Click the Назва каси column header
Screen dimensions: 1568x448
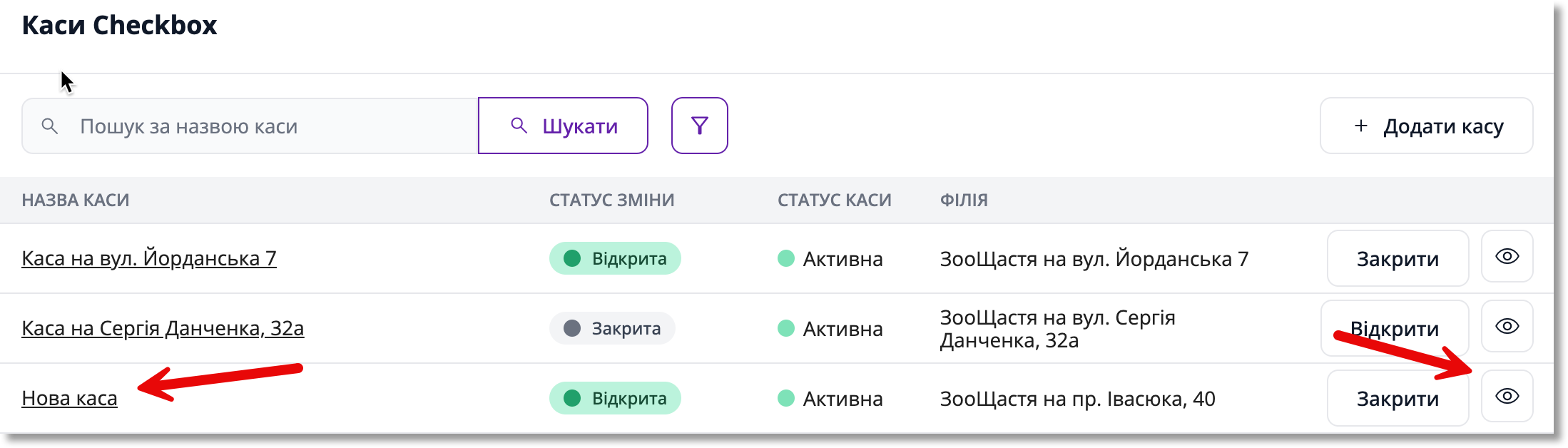tap(76, 200)
